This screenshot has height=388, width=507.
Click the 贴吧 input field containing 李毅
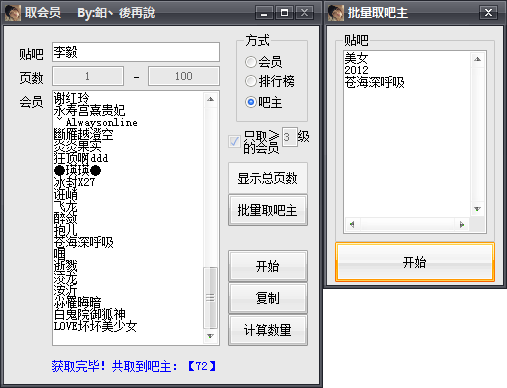[136, 52]
